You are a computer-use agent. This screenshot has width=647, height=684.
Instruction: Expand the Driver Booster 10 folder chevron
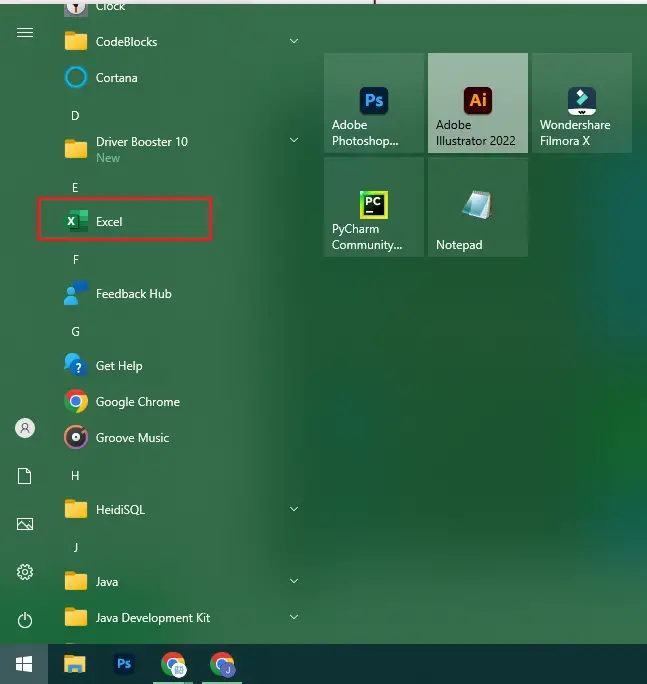[294, 140]
